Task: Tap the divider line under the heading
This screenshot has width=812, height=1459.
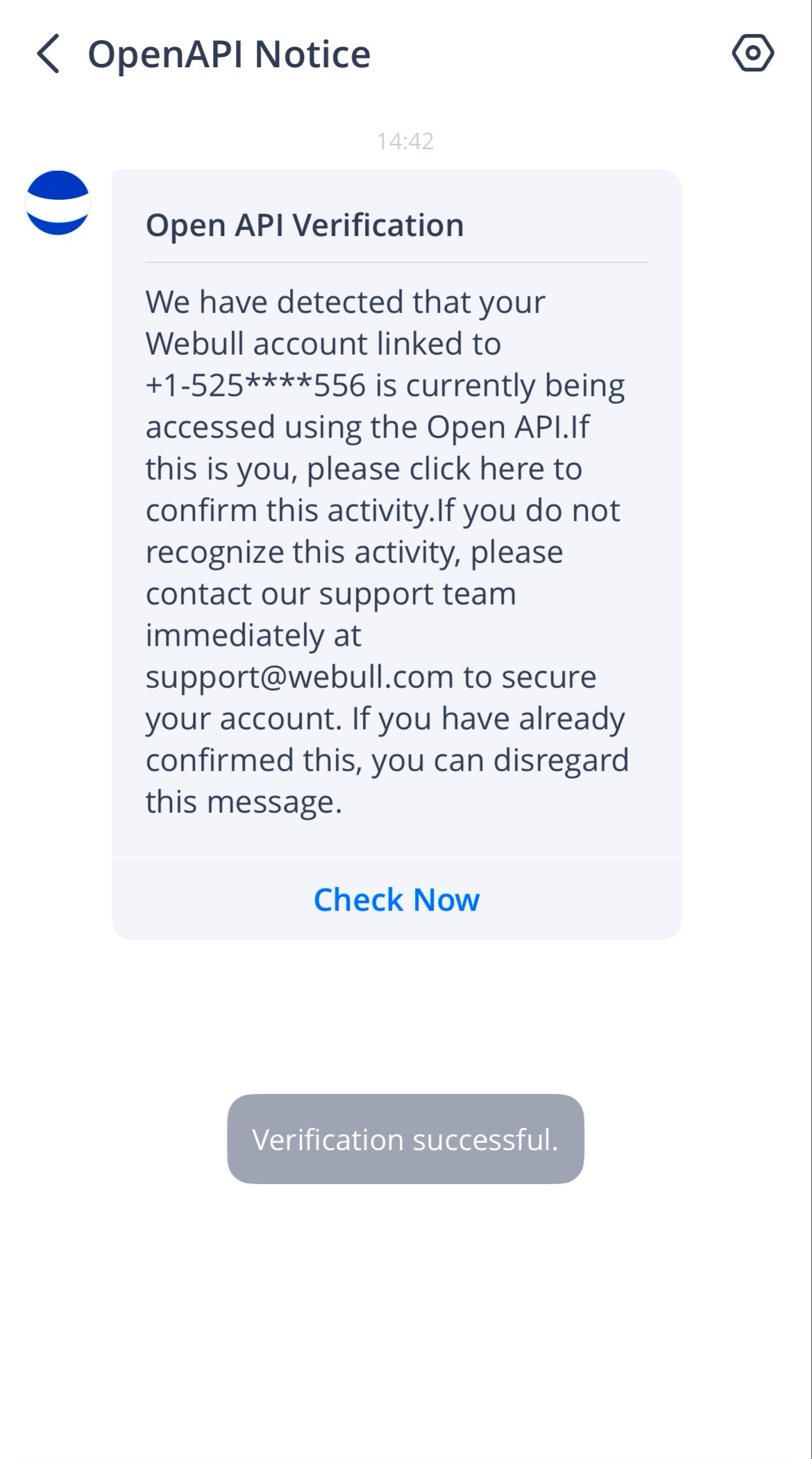Action: coord(397,262)
